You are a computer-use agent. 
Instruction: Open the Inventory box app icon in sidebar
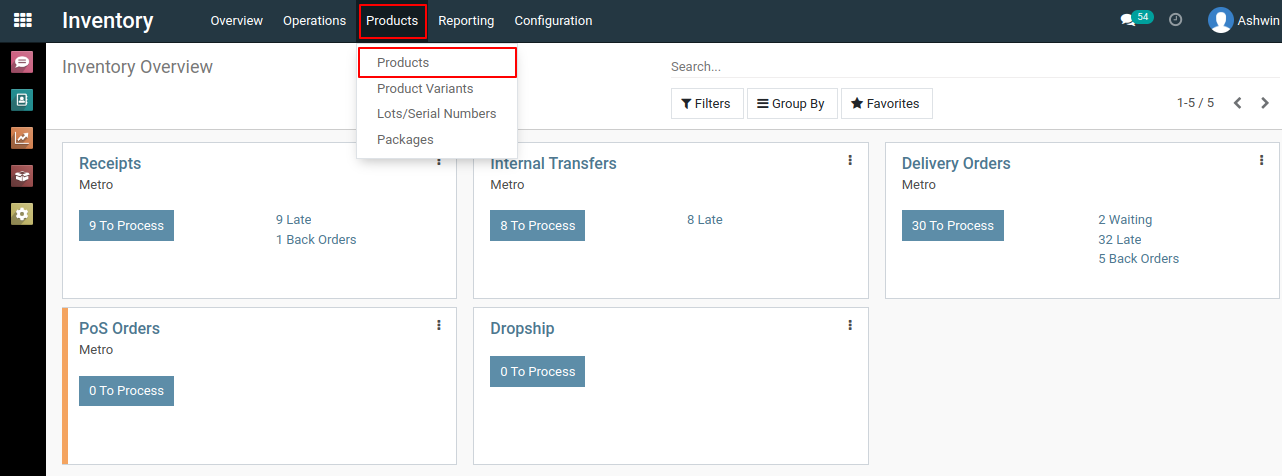pyautogui.click(x=22, y=176)
